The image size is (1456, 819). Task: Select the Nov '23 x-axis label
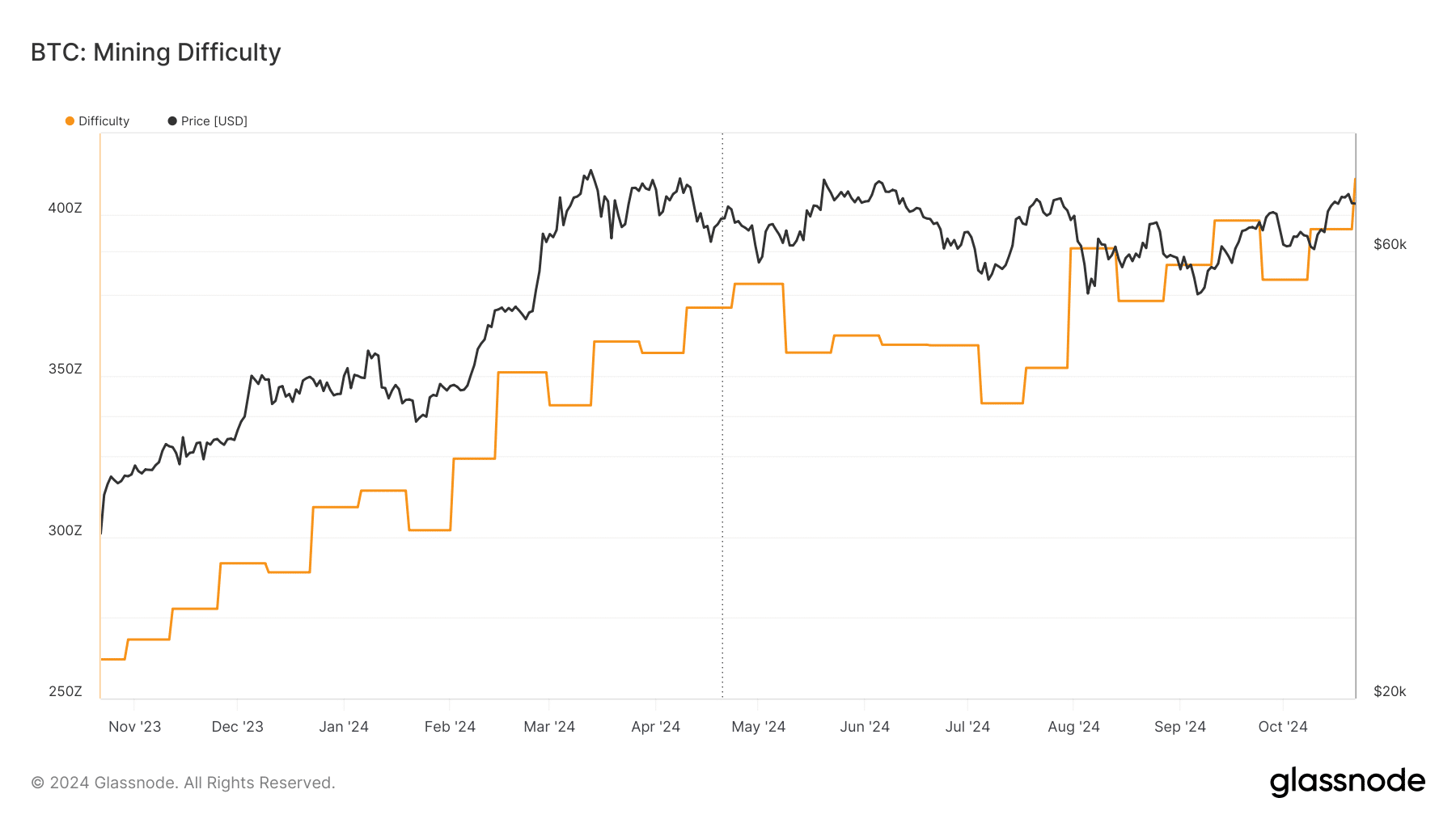pos(134,727)
